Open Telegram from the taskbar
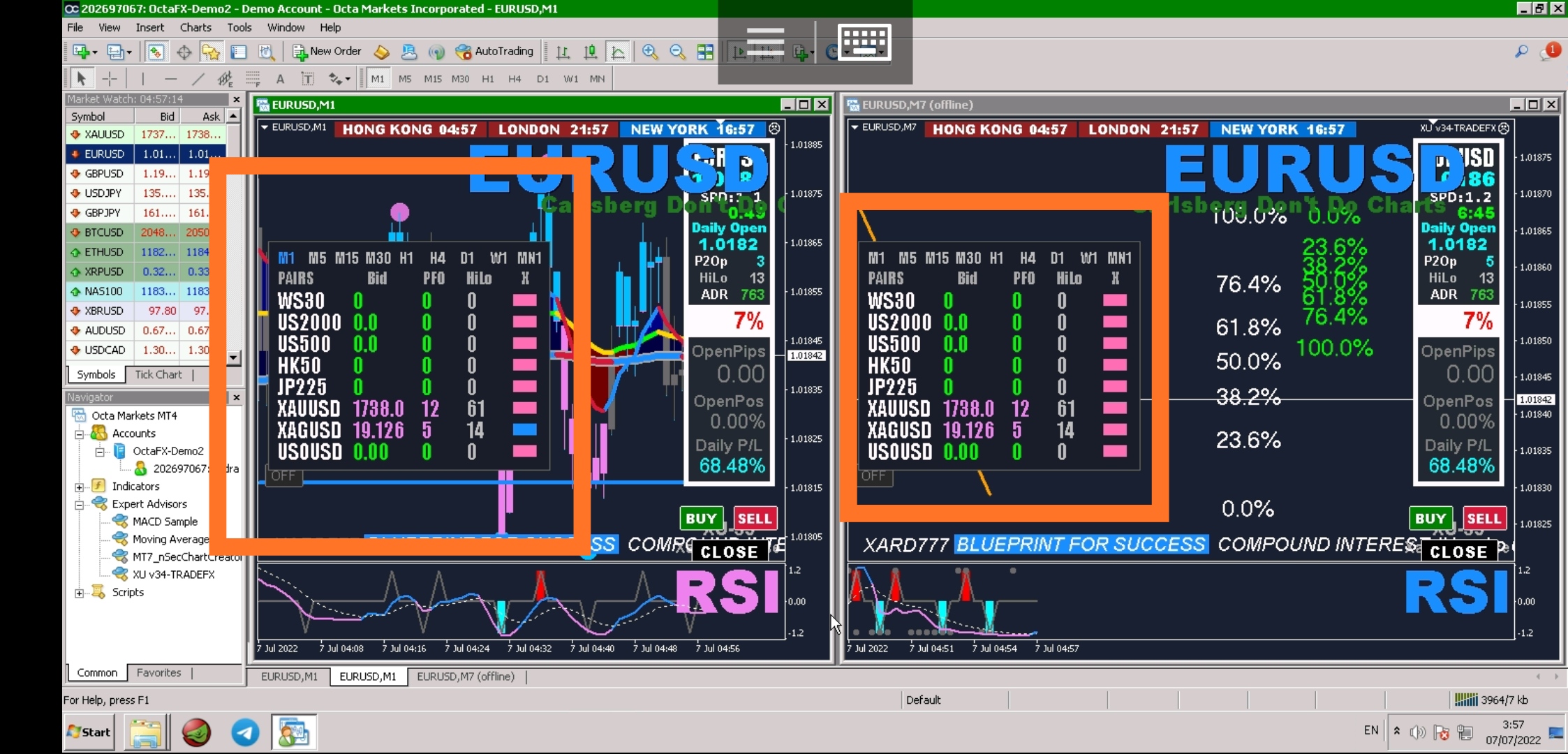This screenshot has height=754, width=1568. 245,732
